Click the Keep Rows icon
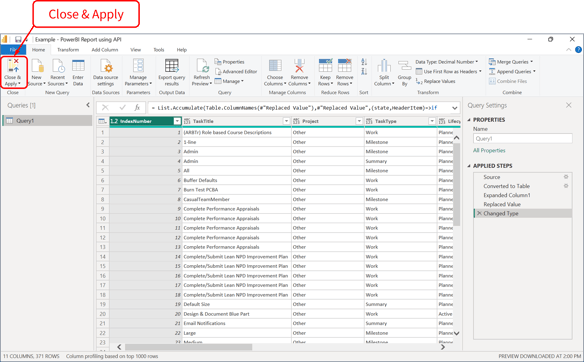This screenshot has width=584, height=362. point(325,66)
